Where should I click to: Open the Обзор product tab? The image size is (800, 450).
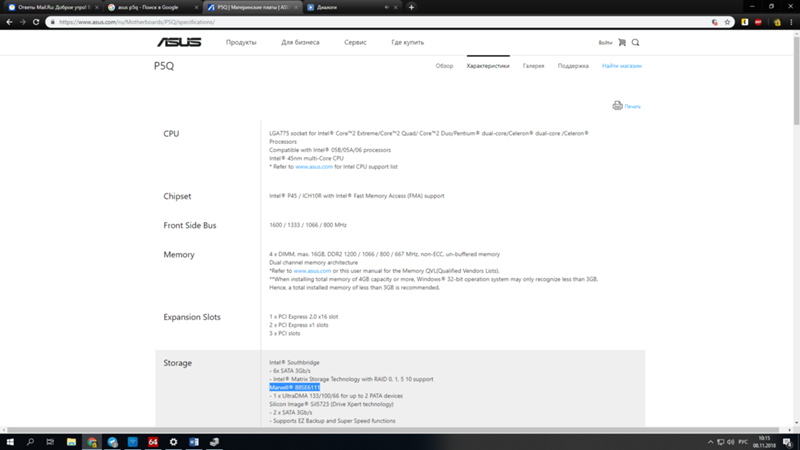tap(444, 66)
